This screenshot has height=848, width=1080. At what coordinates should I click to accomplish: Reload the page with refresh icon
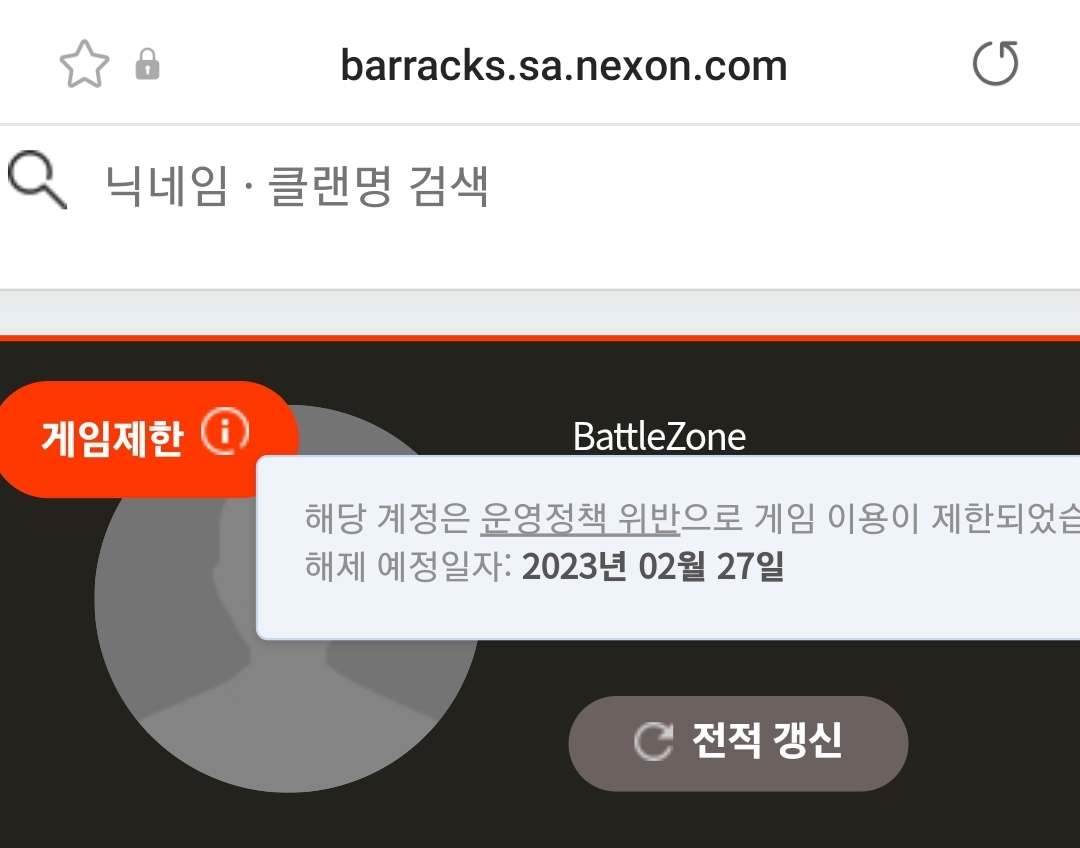coord(995,64)
